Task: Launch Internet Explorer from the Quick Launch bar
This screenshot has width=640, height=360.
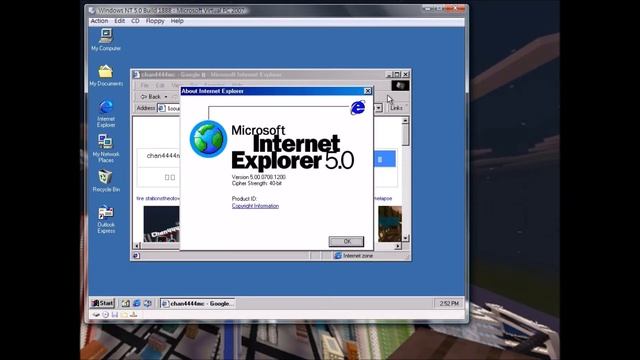Action: 137,303
